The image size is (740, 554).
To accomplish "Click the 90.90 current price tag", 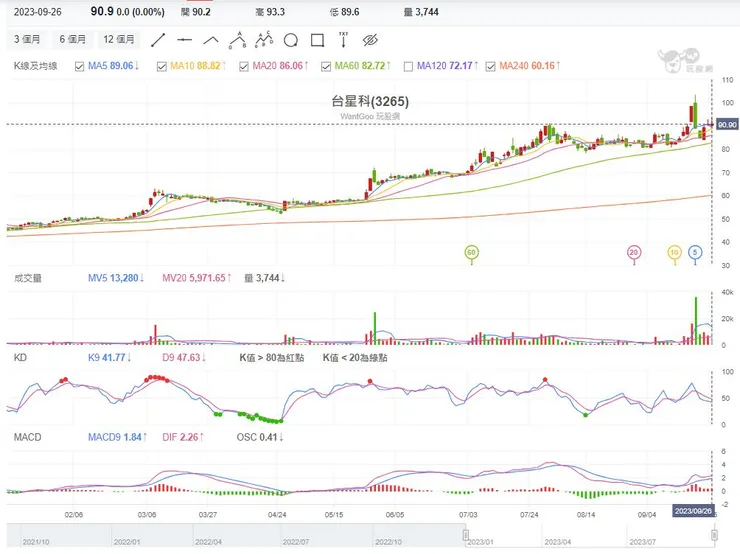I will click(x=726, y=125).
